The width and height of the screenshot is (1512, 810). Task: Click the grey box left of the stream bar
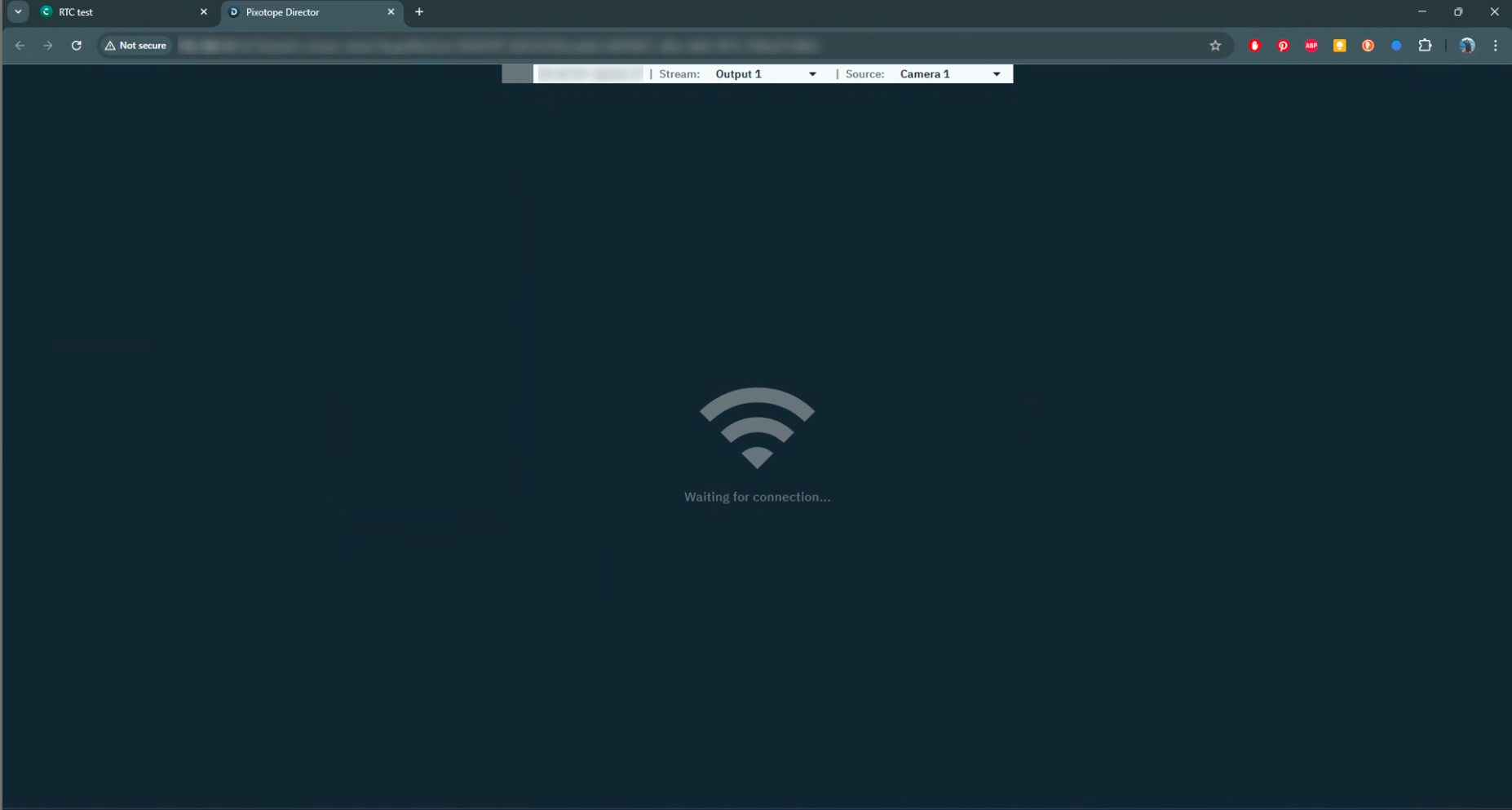point(517,74)
